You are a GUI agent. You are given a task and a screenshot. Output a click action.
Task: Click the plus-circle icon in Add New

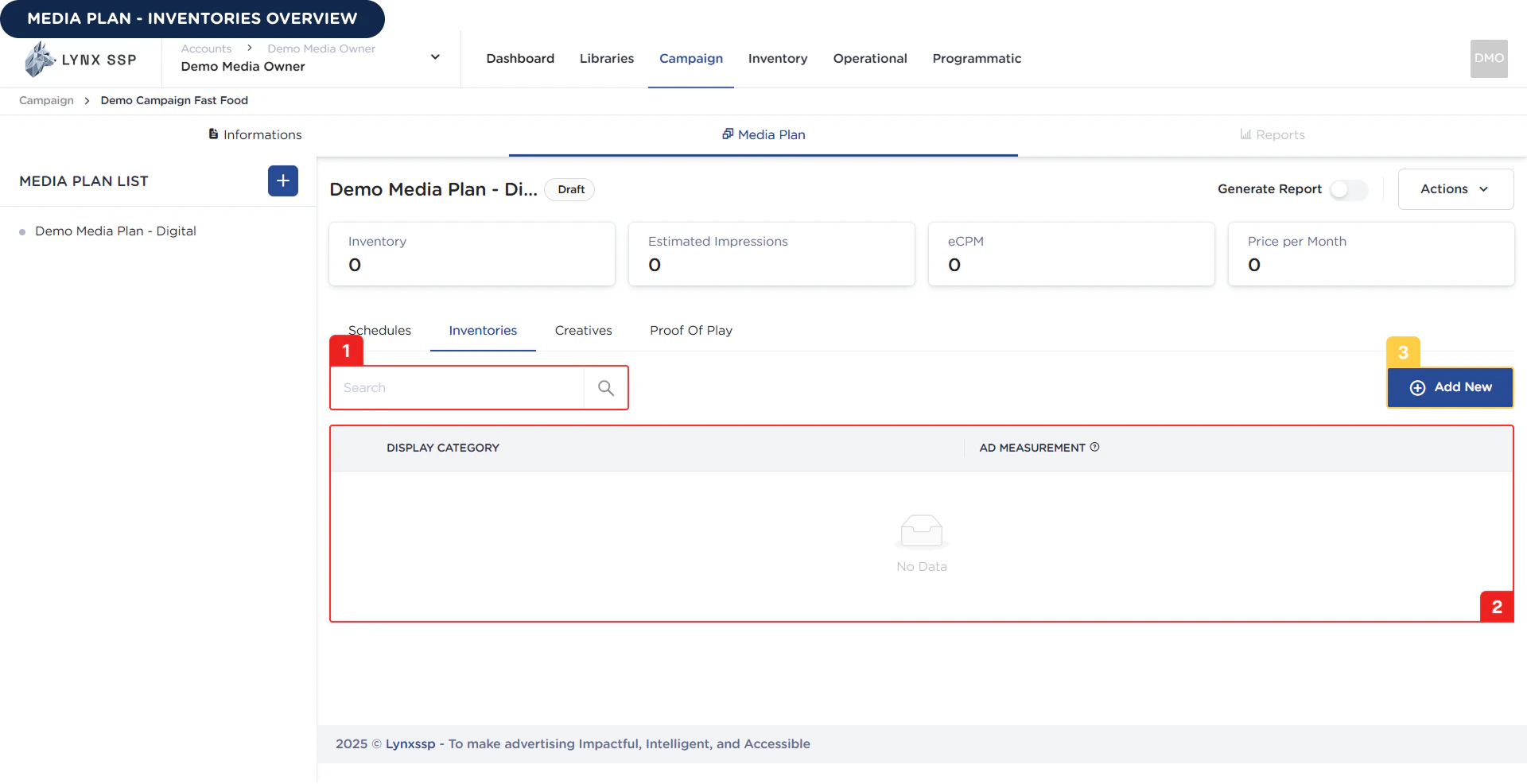click(x=1418, y=387)
